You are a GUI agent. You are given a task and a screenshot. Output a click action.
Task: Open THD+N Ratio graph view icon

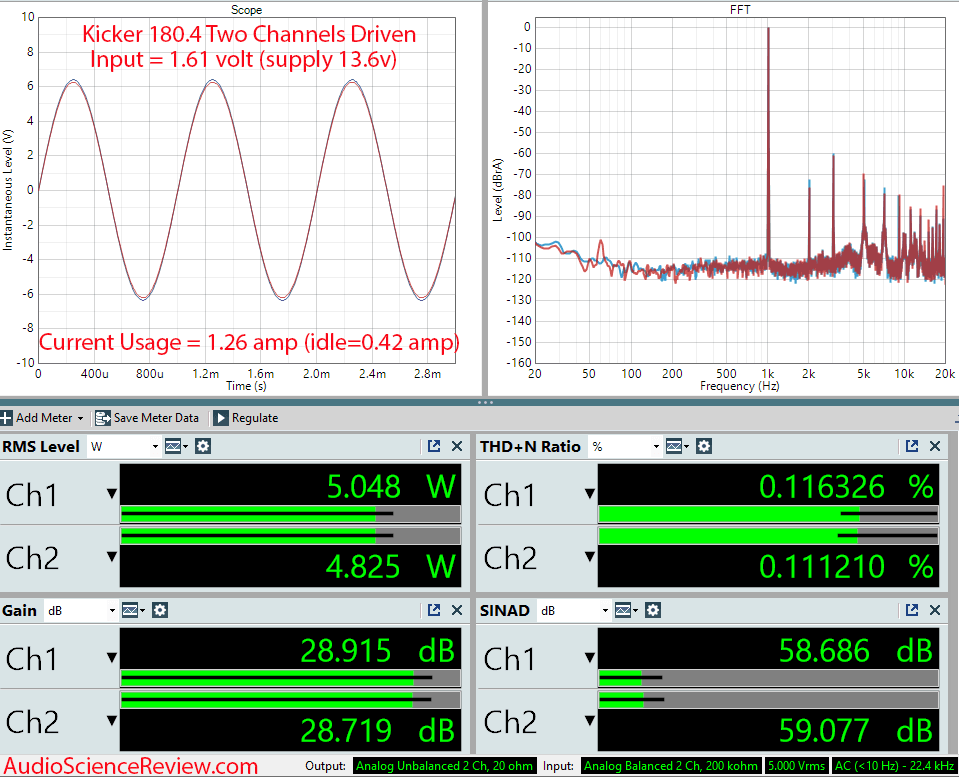(676, 447)
